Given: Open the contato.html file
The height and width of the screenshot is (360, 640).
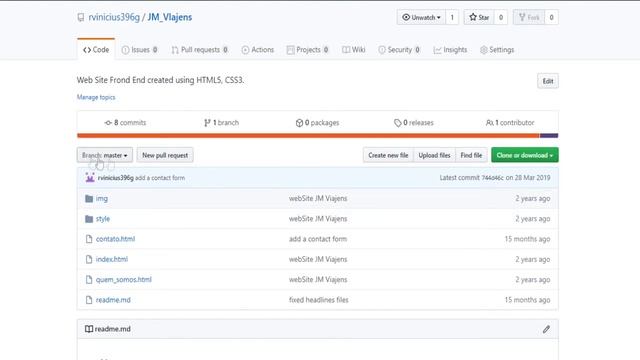Looking at the screenshot, I should [x=115, y=239].
